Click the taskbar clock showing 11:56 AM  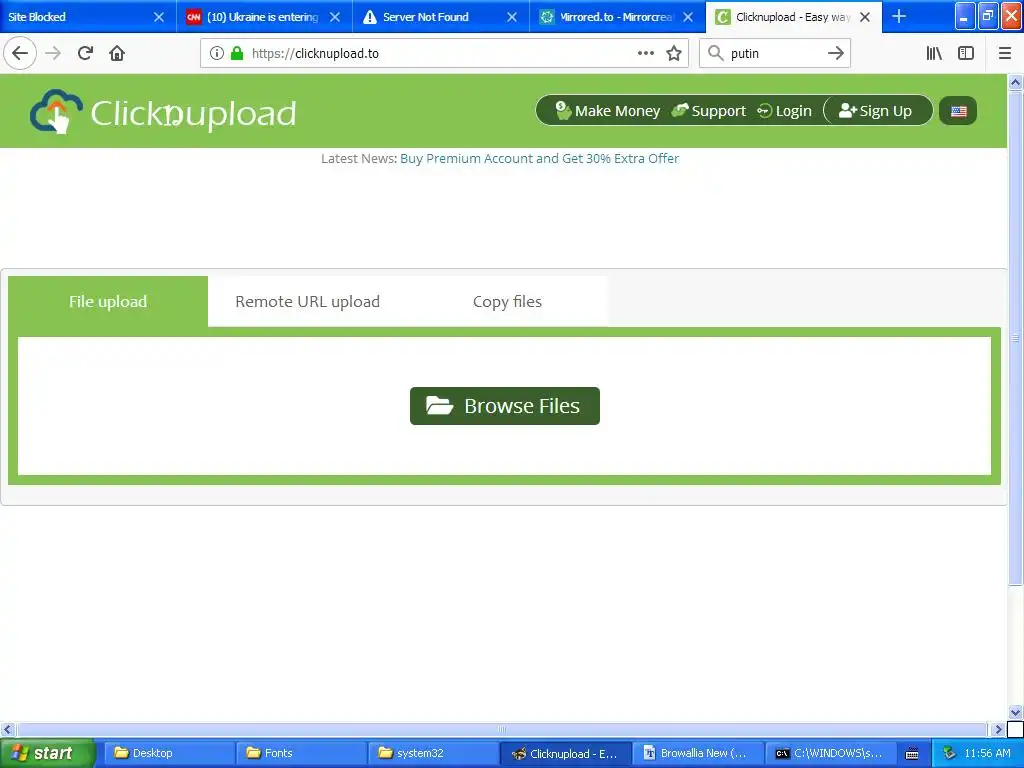pos(987,753)
